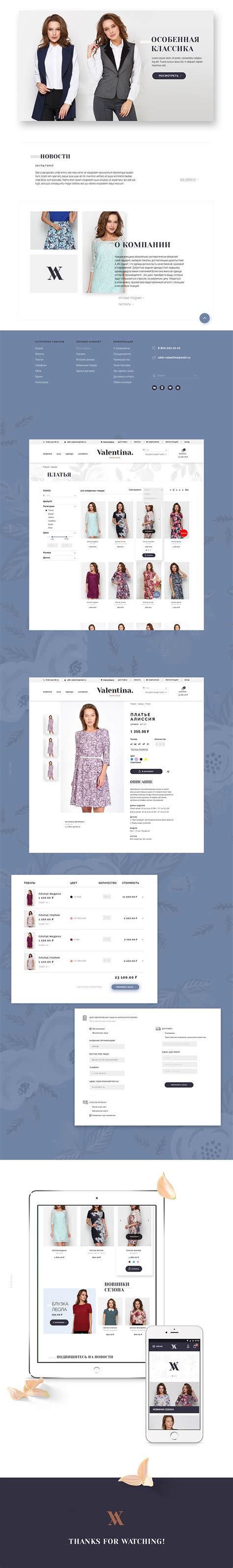Expand the Размер filter section
The height and width of the screenshot is (1568, 233).
(x=59, y=553)
